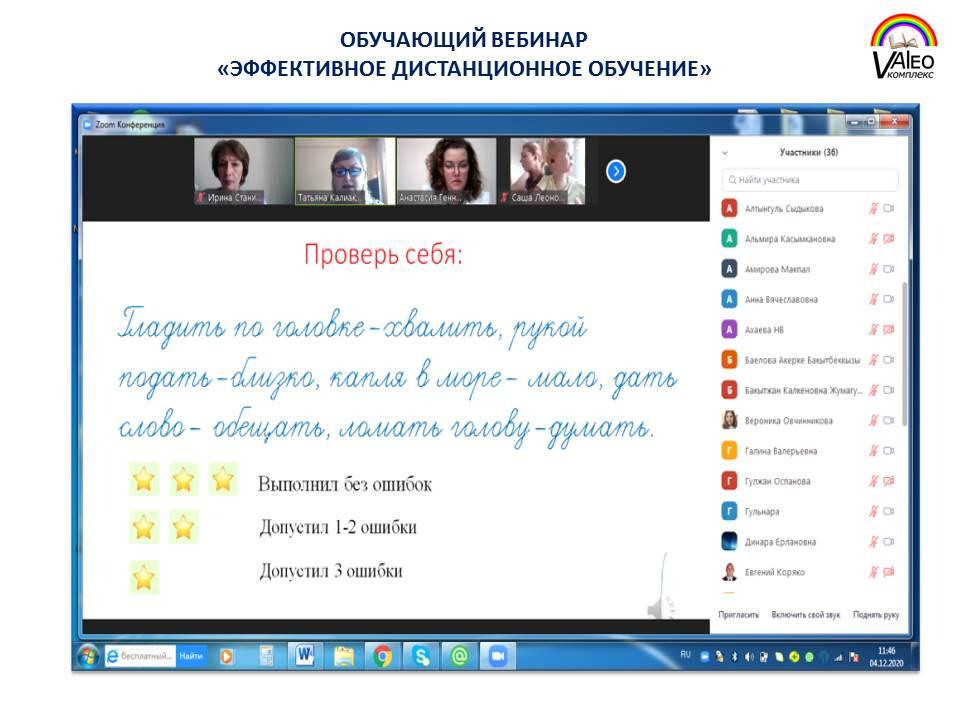Open Zoom from the taskbar

click(x=498, y=656)
